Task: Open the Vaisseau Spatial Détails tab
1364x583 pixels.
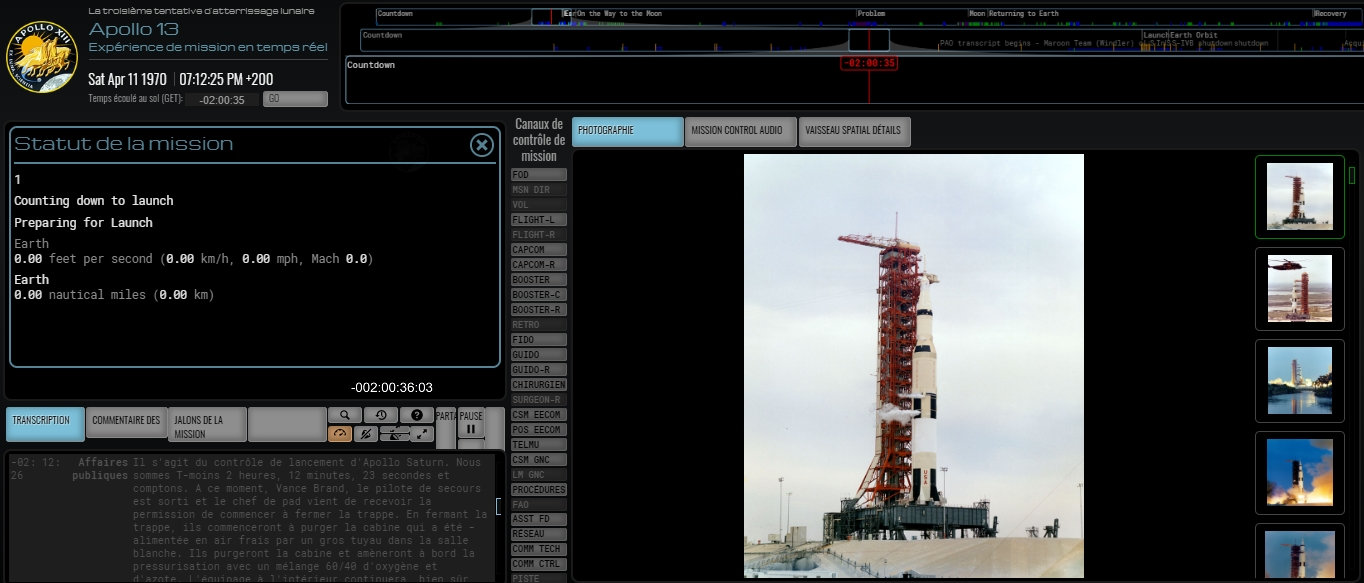Action: 853,131
